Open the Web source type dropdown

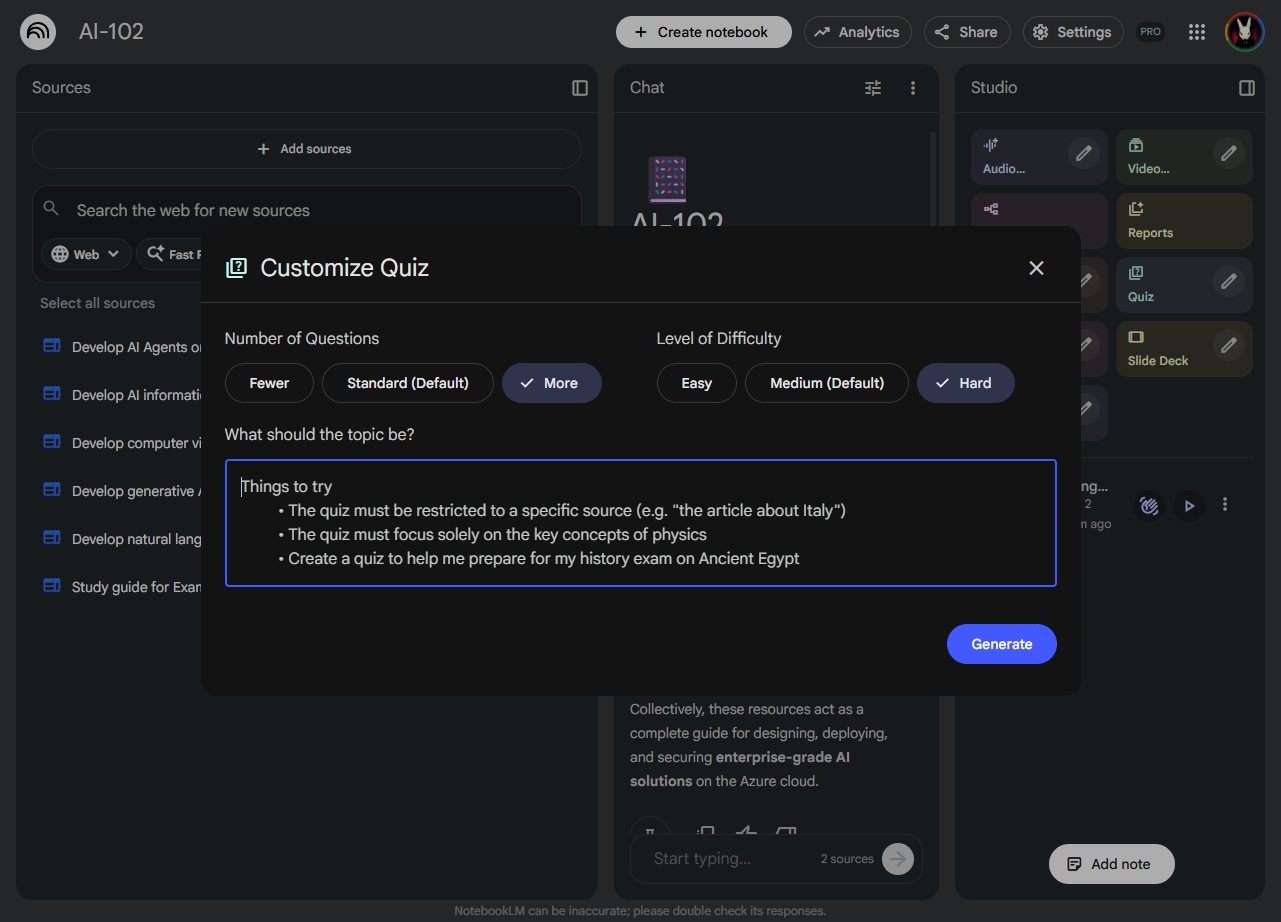(86, 254)
